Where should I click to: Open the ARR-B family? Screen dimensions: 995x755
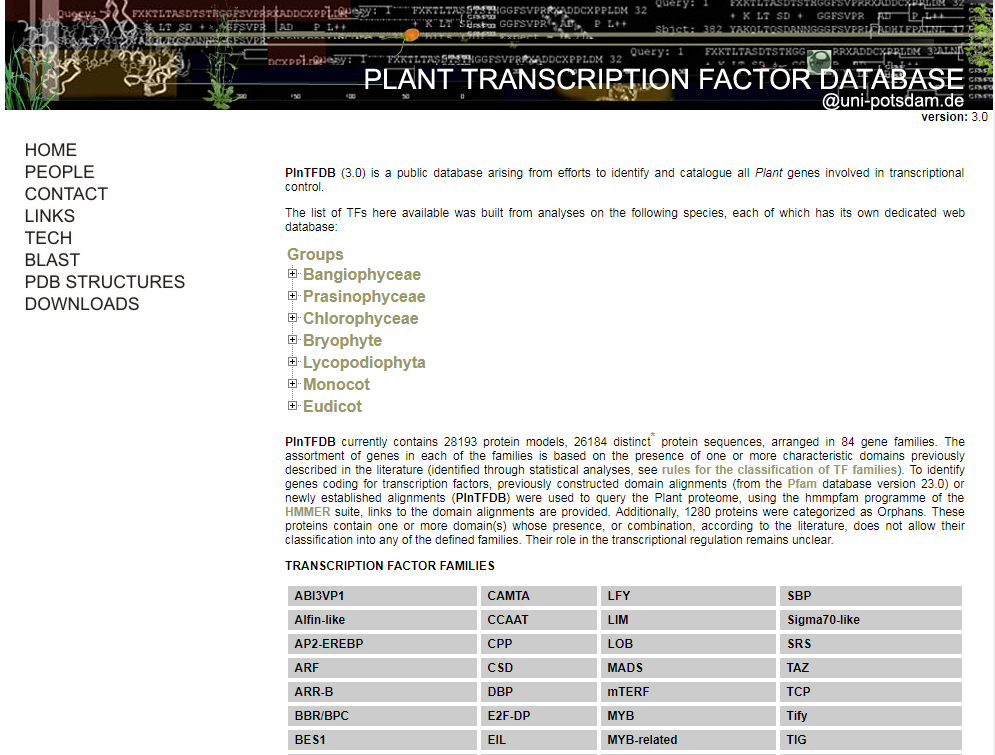click(382, 692)
